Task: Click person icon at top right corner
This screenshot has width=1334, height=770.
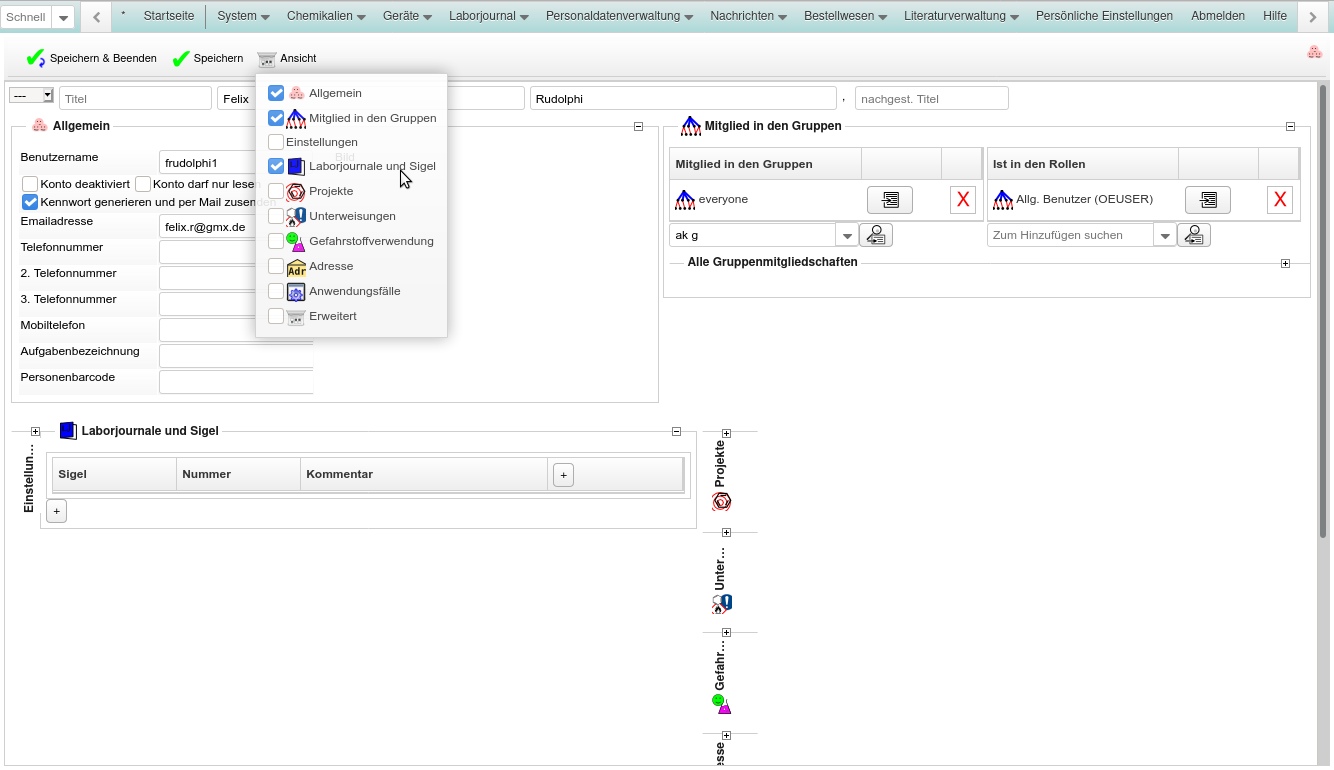Action: (1315, 52)
